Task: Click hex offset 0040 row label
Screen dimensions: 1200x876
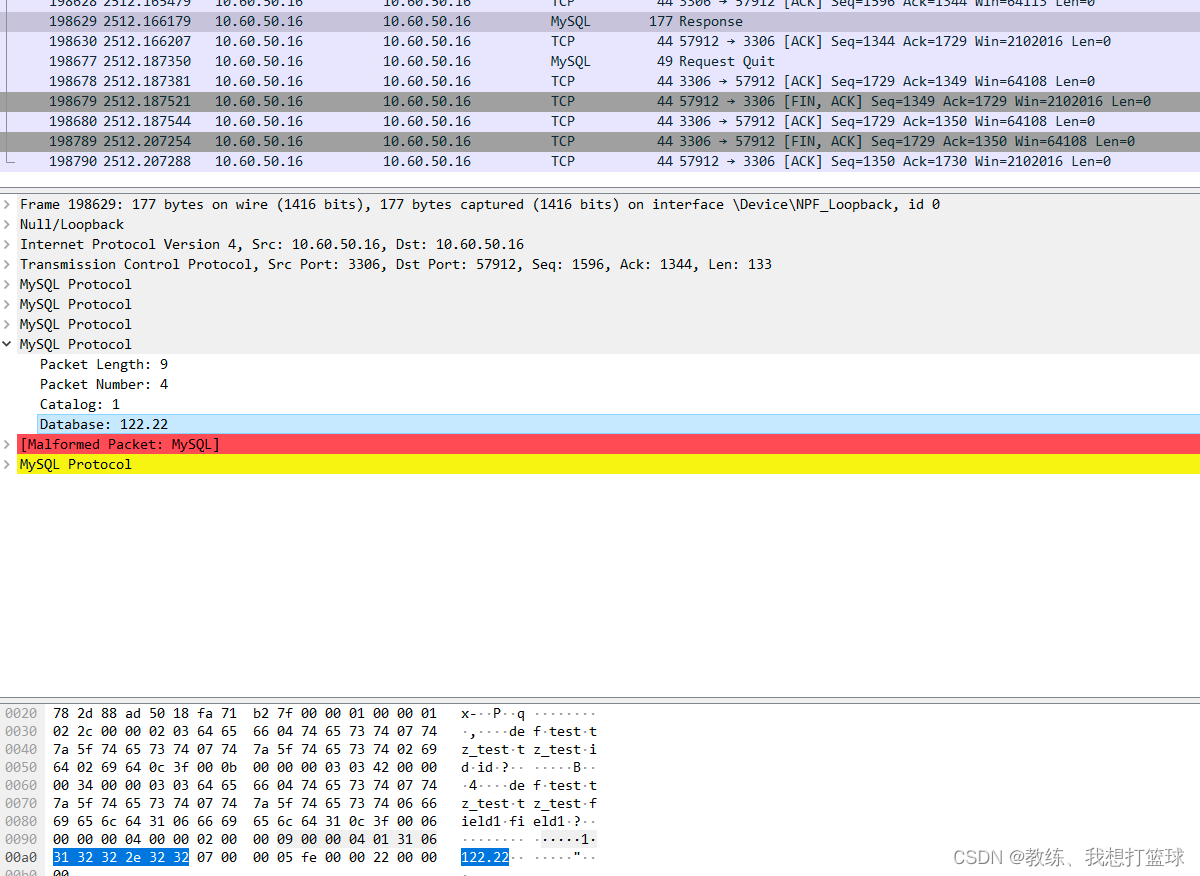Action: point(21,749)
